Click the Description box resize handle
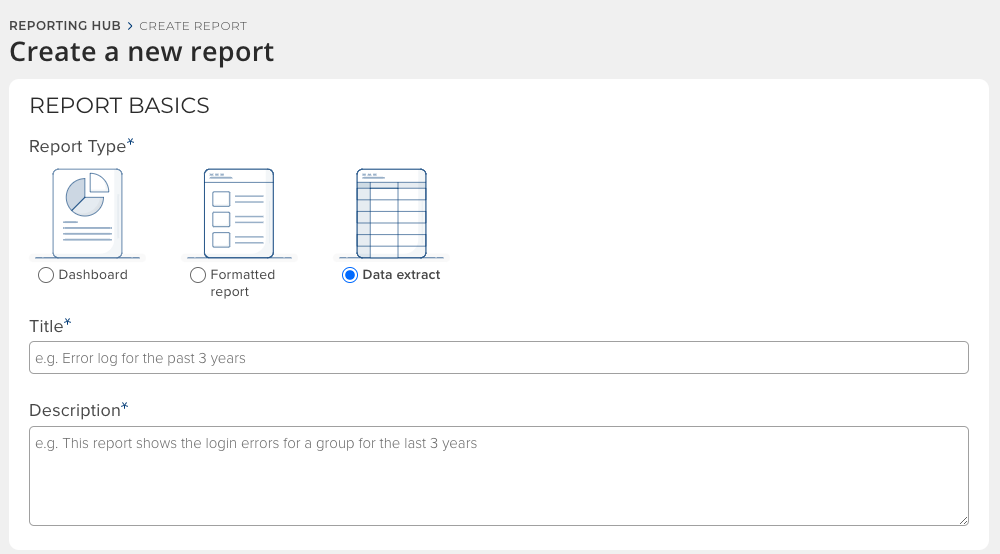Viewport: 1000px width, 554px height. pyautogui.click(x=964, y=521)
